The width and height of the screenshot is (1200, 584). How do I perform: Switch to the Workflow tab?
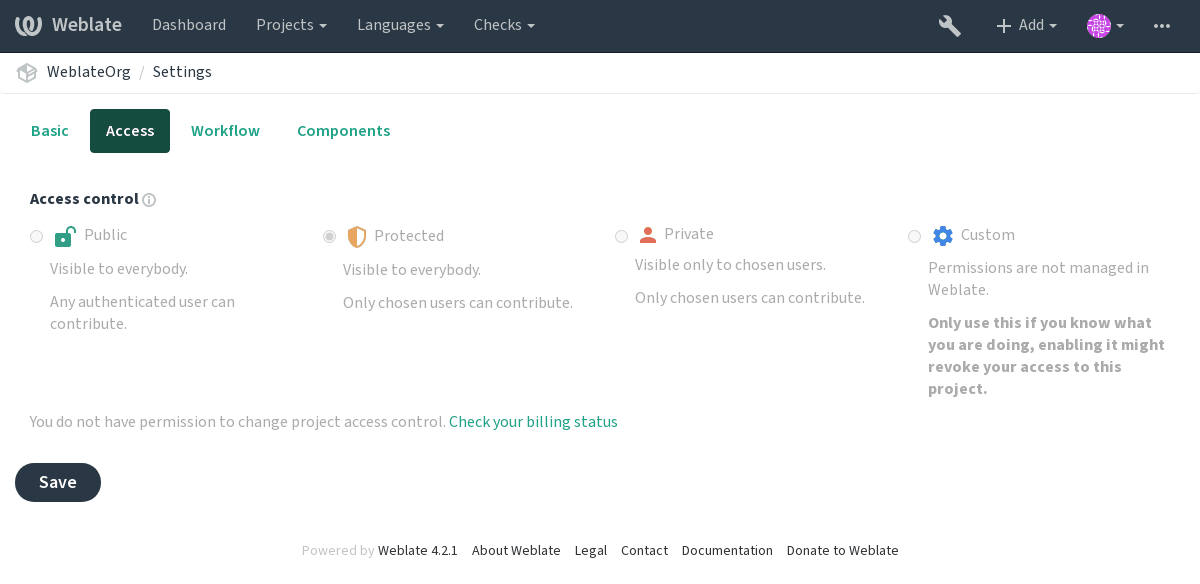coord(225,131)
